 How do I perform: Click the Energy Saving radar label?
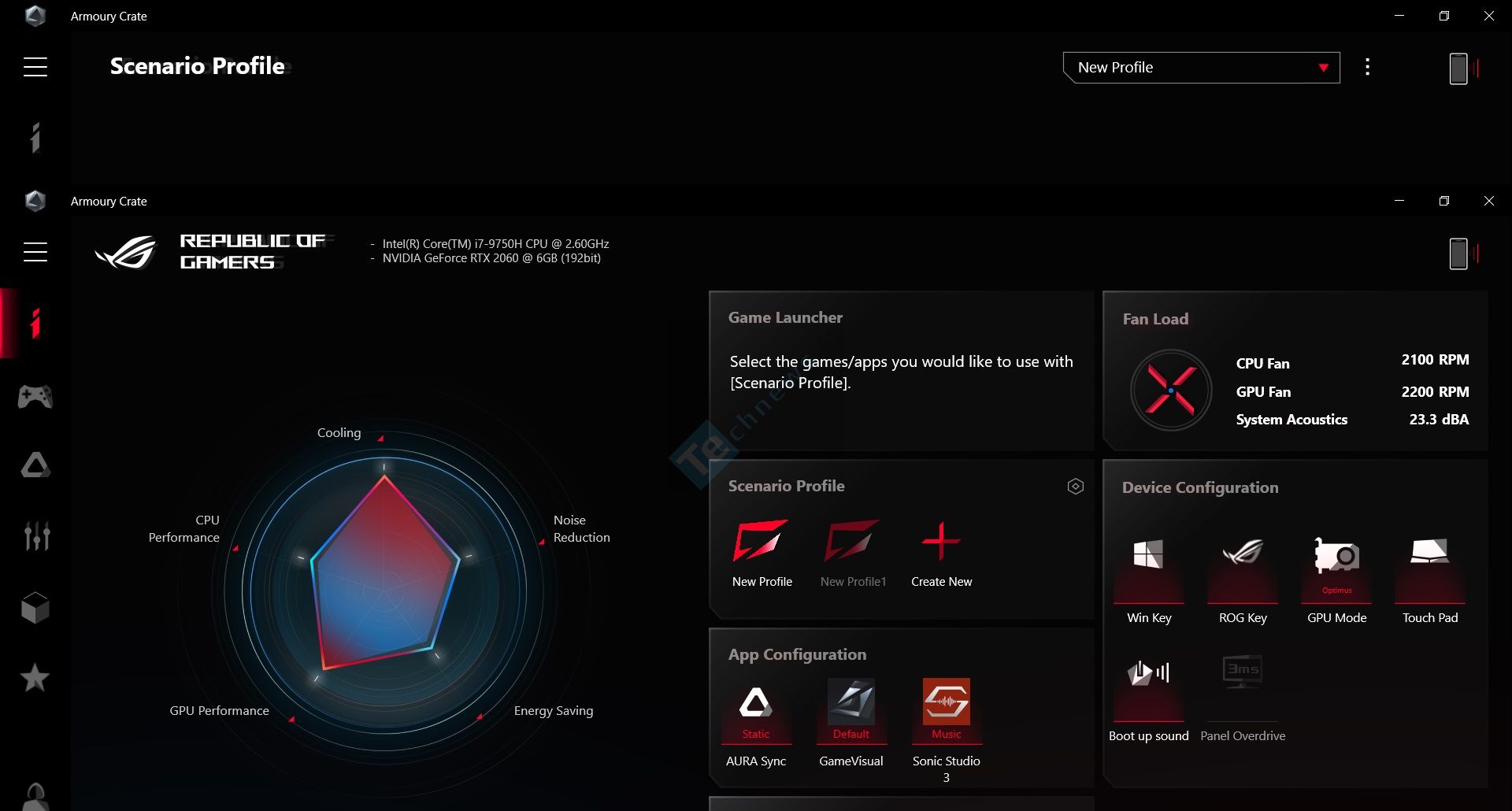(554, 711)
